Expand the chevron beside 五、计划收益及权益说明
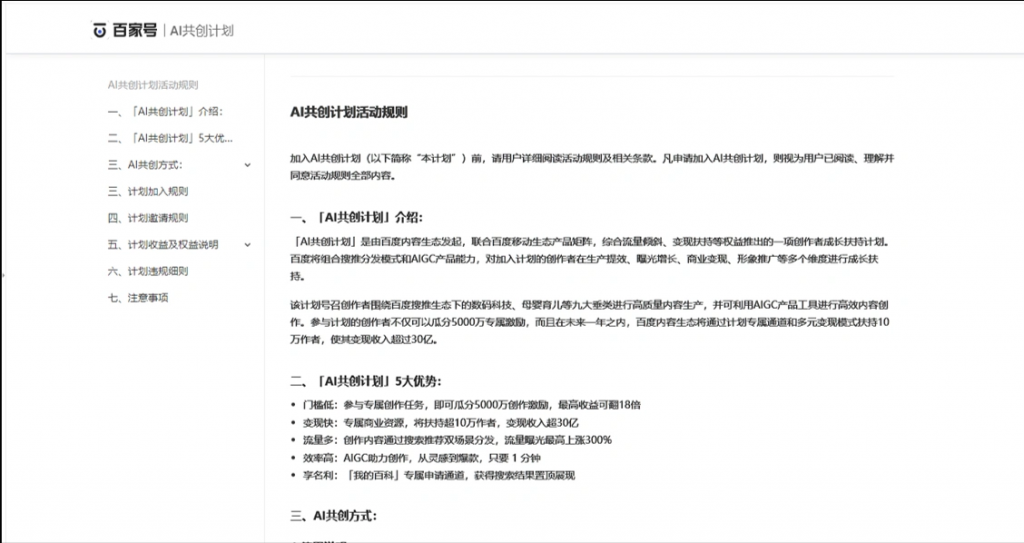 (x=247, y=244)
